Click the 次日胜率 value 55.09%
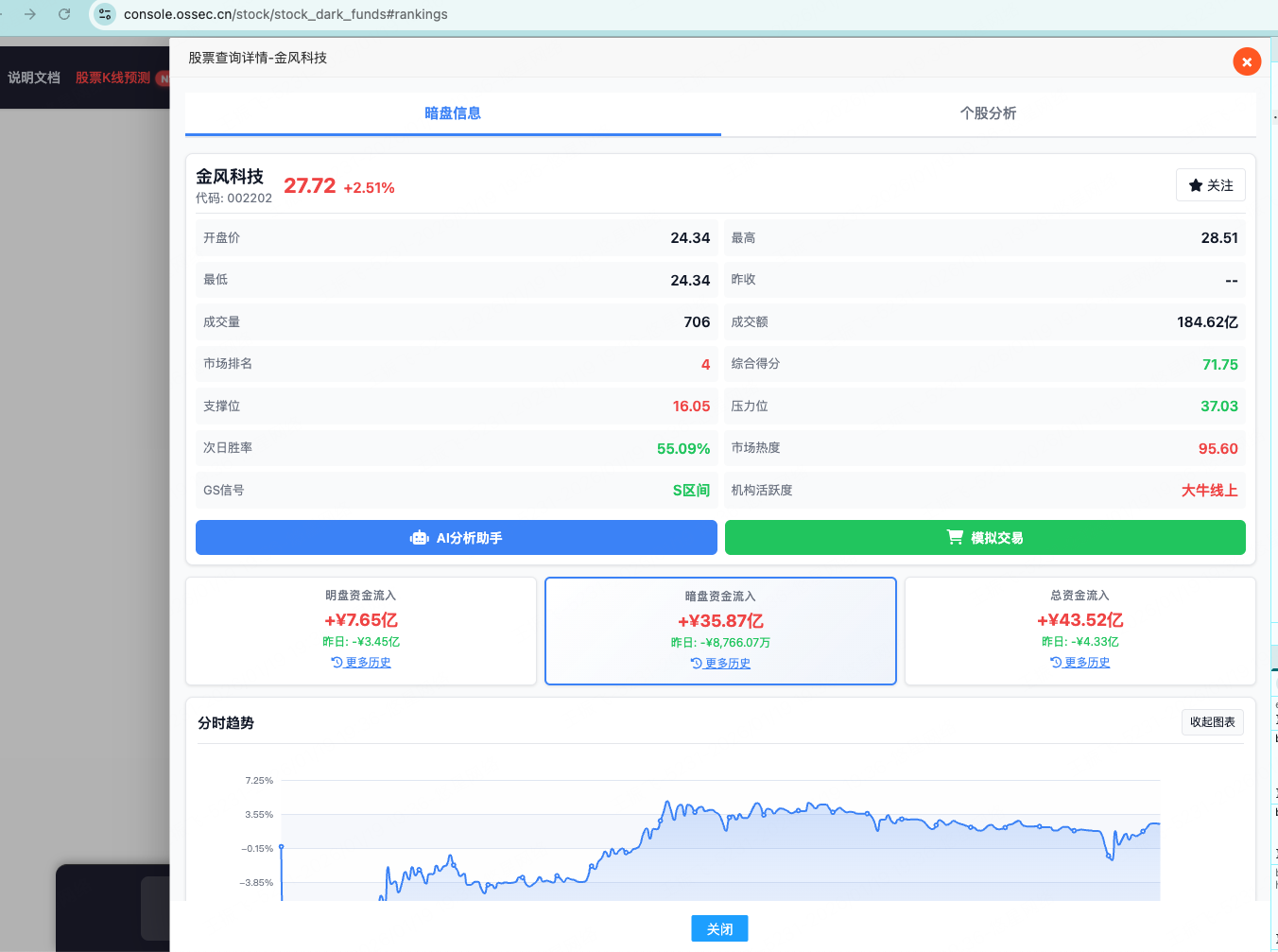Screen dimensions: 1278x952 coord(683,449)
